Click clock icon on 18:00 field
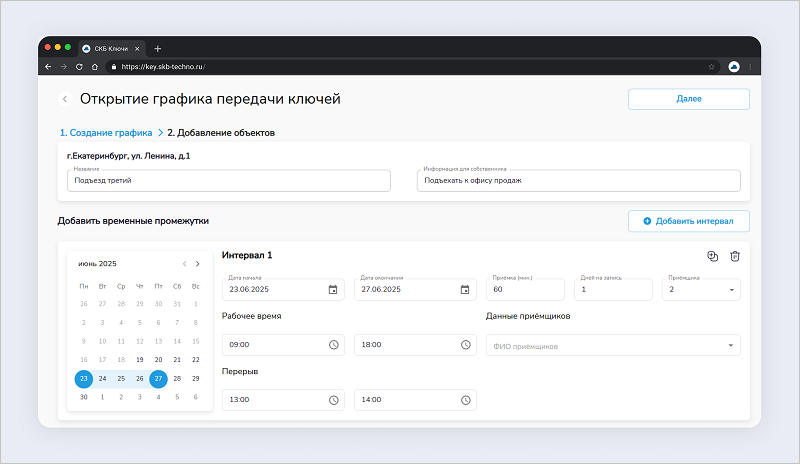 point(465,345)
